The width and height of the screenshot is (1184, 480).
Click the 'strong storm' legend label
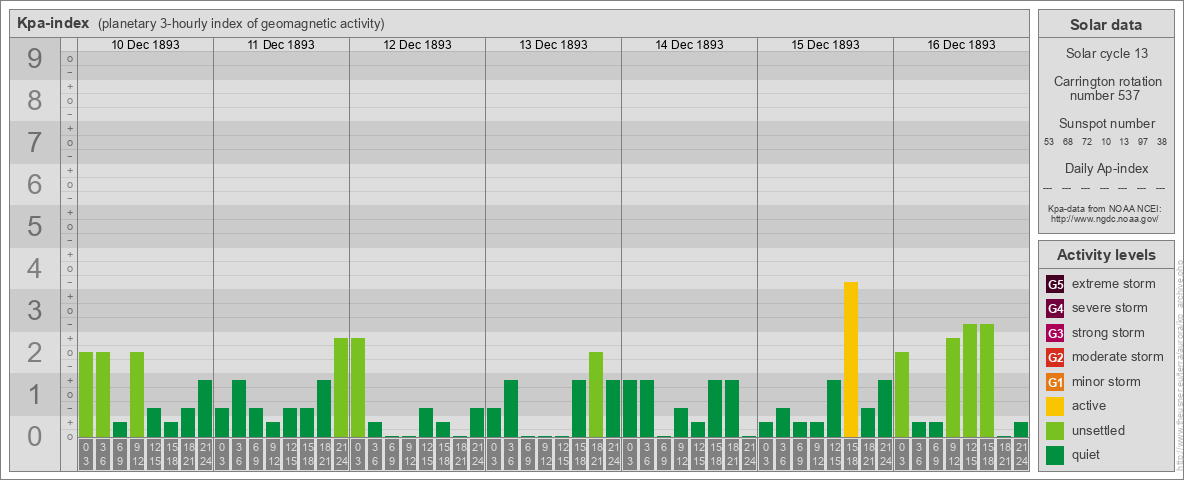coord(1108,333)
